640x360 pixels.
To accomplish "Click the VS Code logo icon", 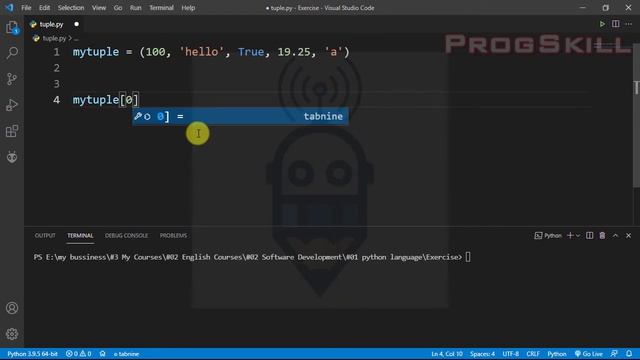I will coord(9,8).
